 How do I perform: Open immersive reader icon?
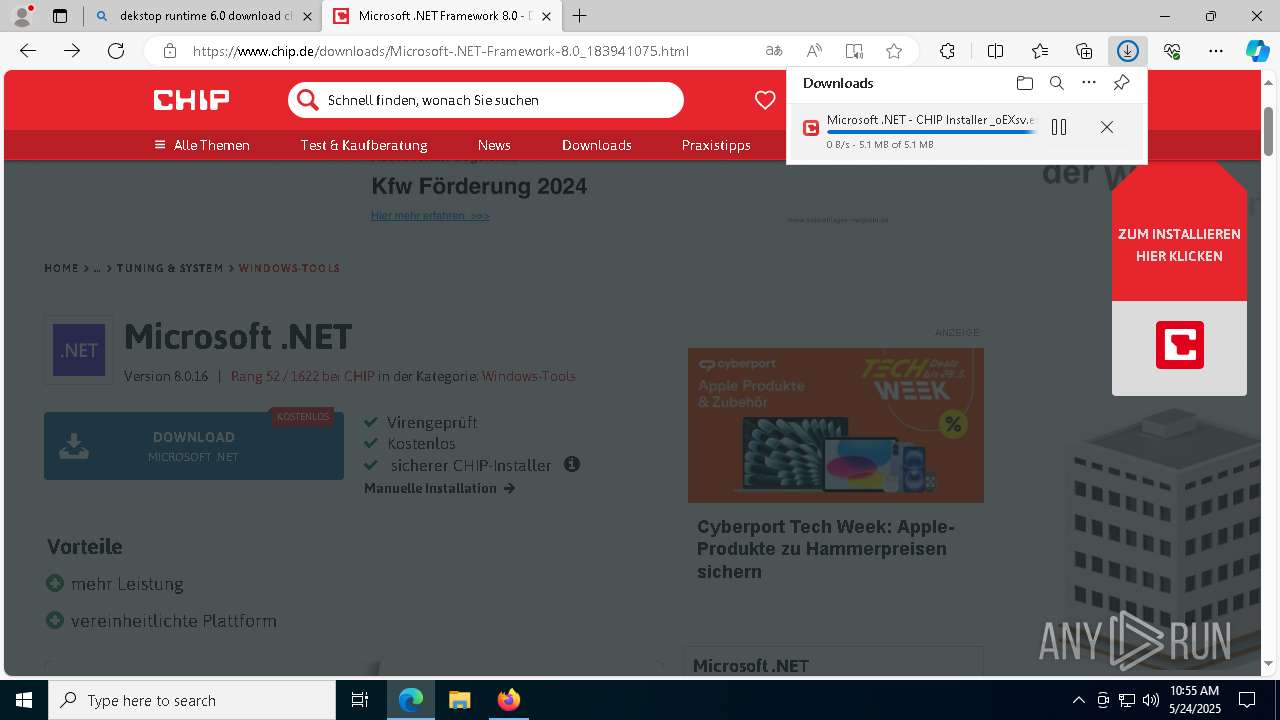[854, 51]
